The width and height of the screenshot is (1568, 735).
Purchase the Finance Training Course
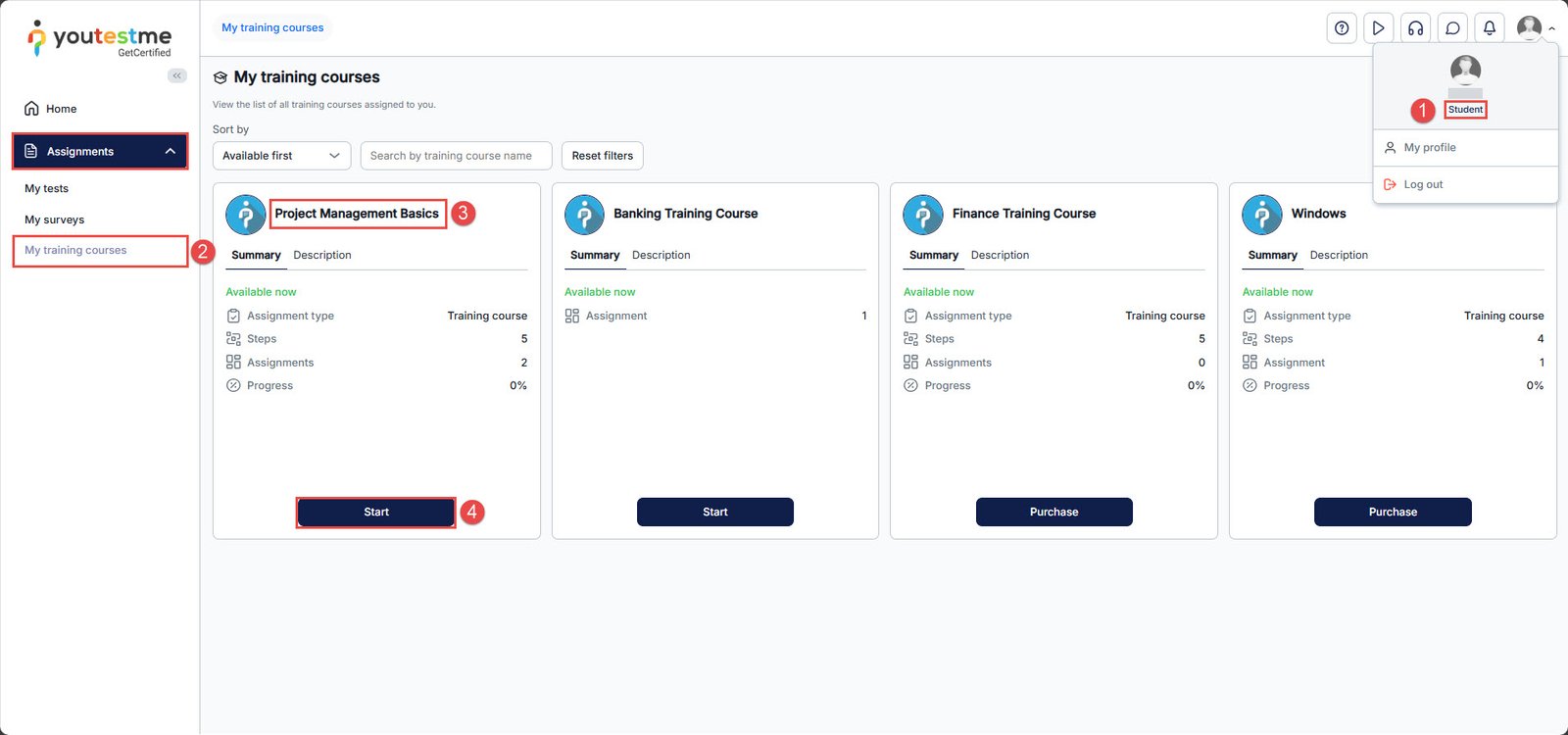pos(1053,513)
